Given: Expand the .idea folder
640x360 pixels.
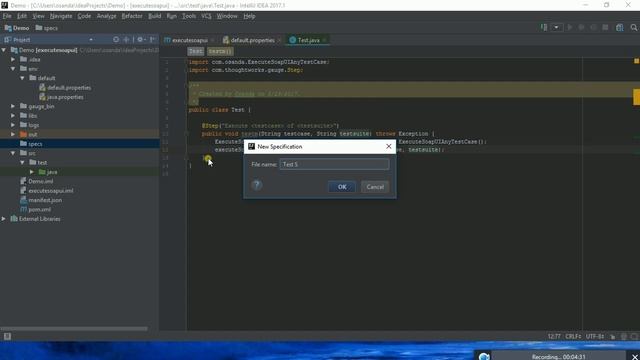Looking at the screenshot, I should 13,59.
